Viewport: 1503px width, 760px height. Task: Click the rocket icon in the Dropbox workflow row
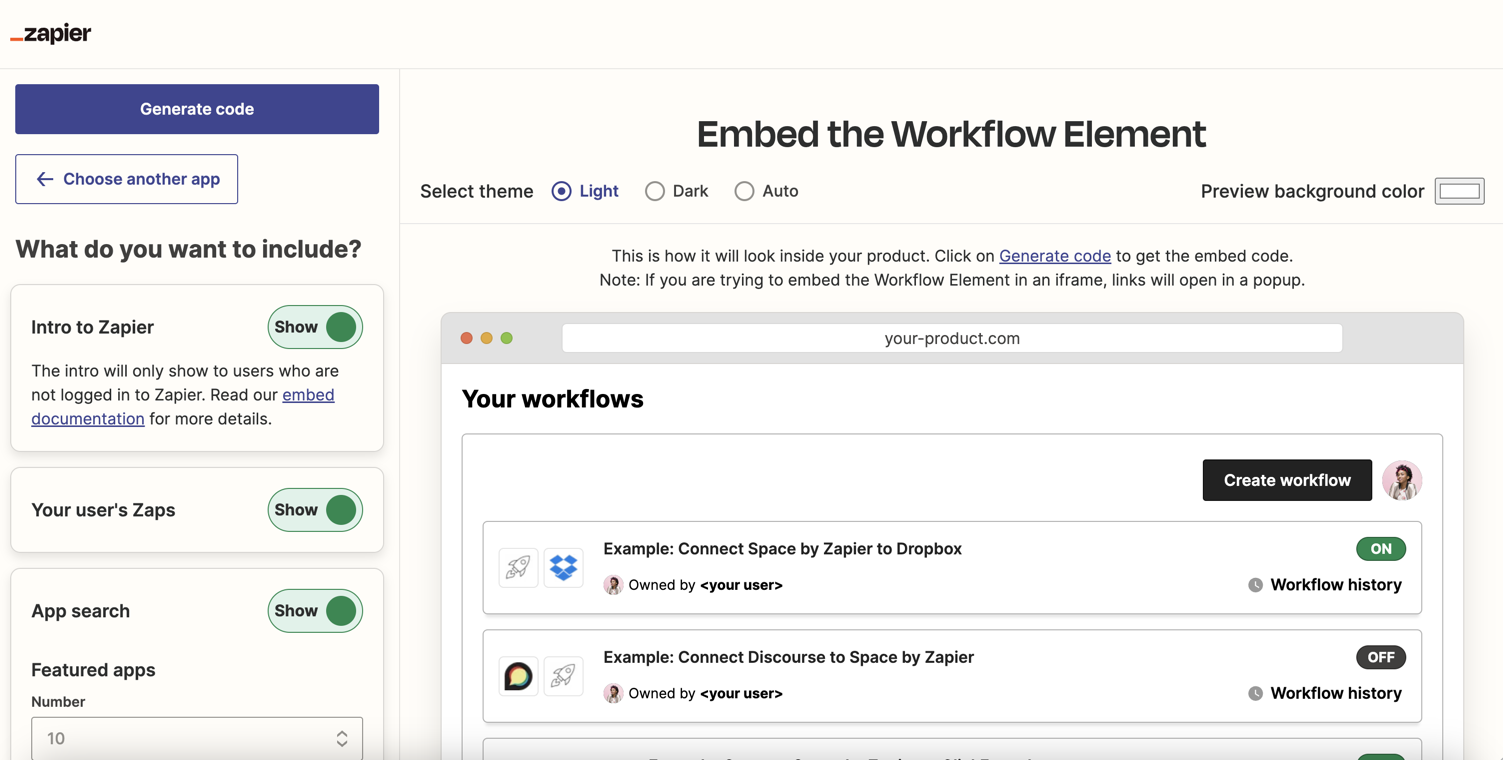coord(518,567)
